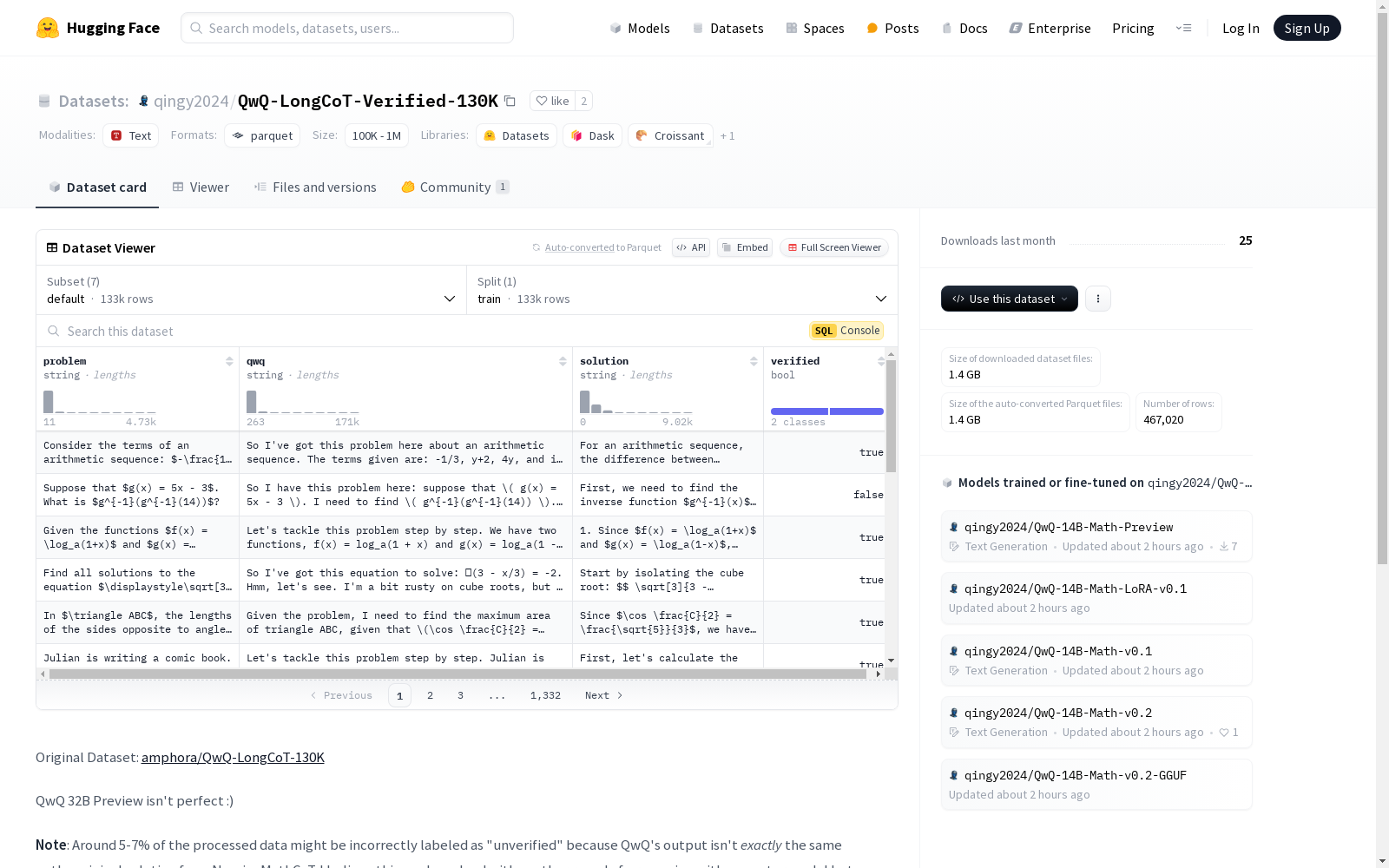Click the Datasets library tag
Screen dimensions: 1389x868
pyautogui.click(x=517, y=135)
